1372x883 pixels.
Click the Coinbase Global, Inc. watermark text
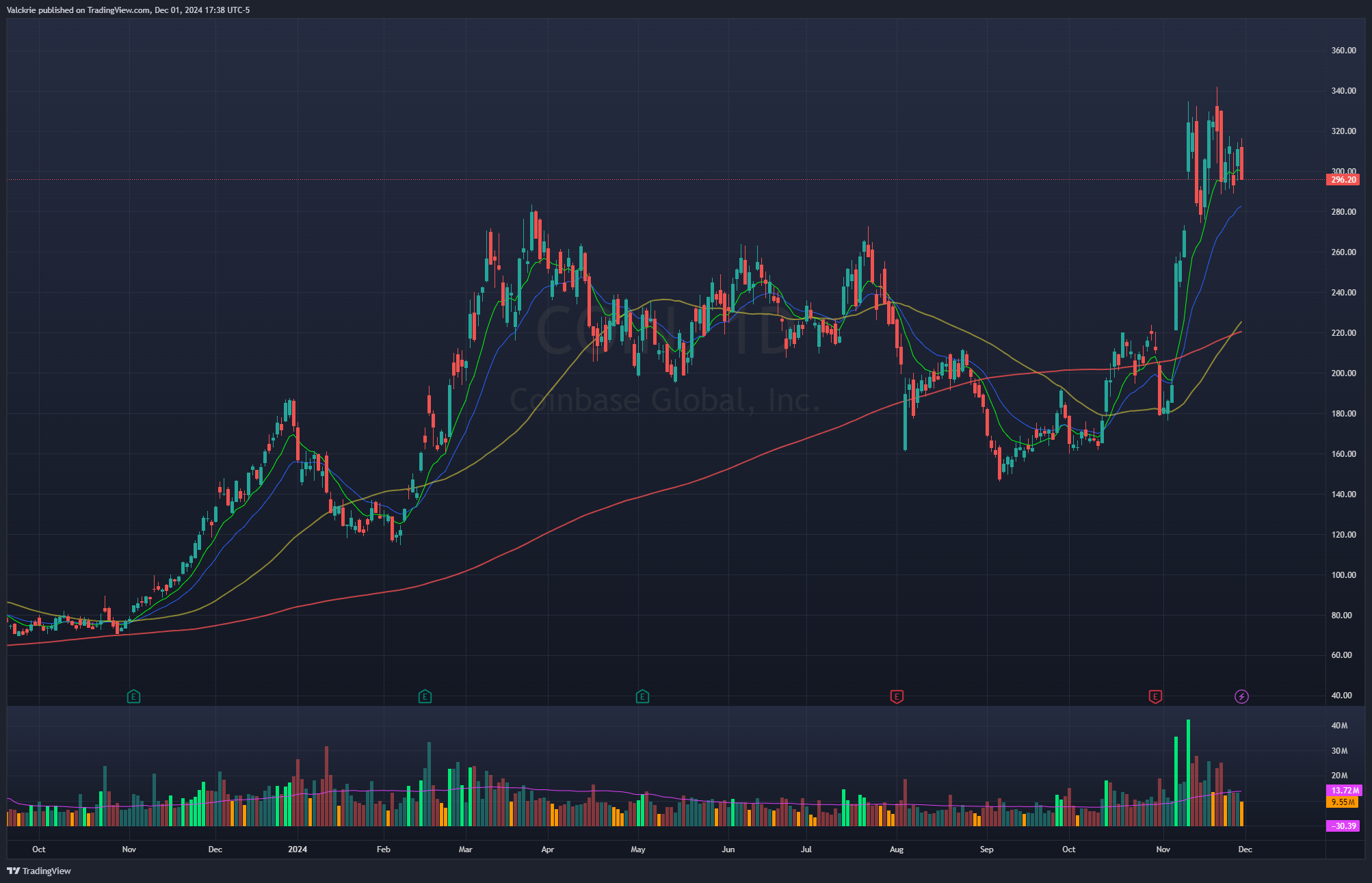(x=664, y=401)
